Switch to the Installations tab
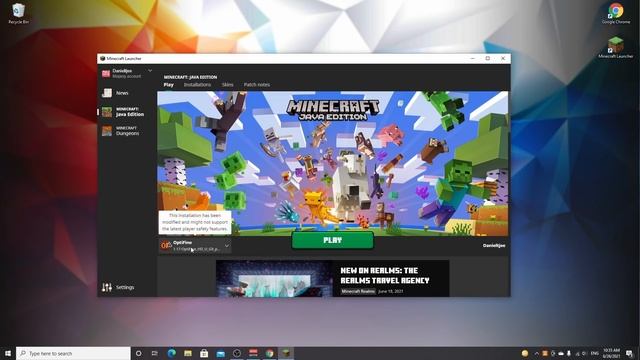This screenshot has height=360, width=640. coord(197,84)
